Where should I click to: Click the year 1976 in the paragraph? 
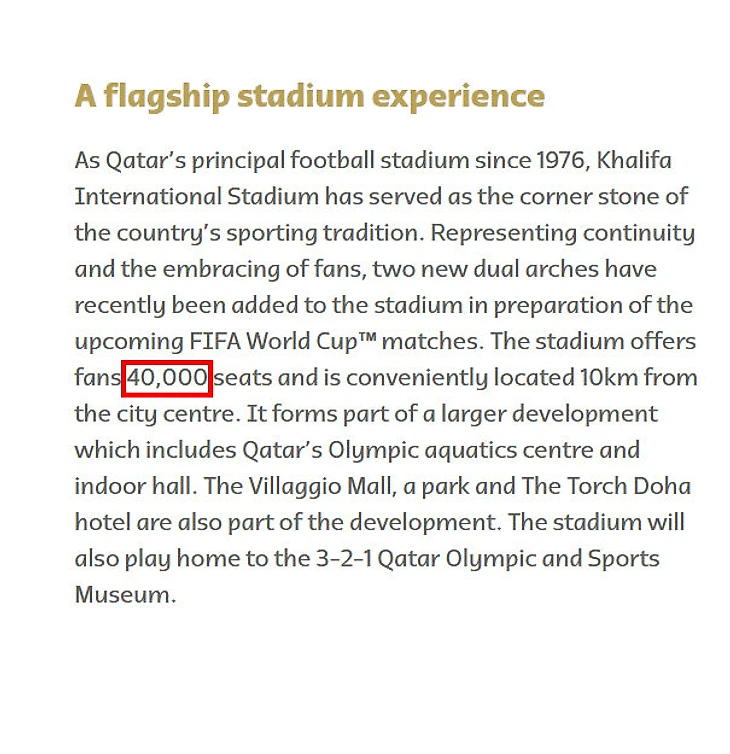pyautogui.click(x=565, y=161)
